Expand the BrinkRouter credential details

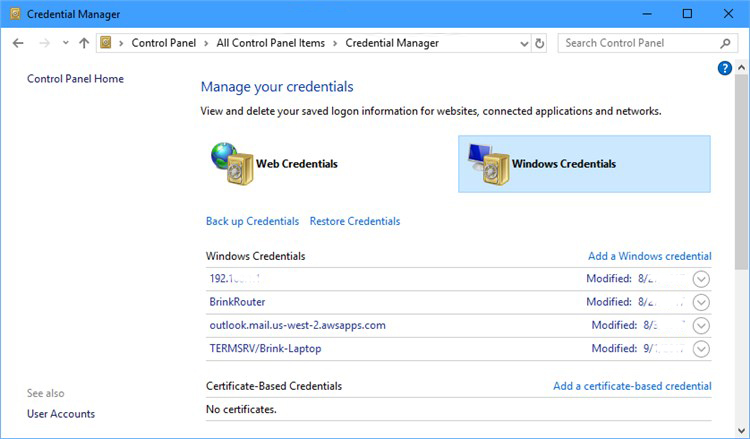click(700, 302)
